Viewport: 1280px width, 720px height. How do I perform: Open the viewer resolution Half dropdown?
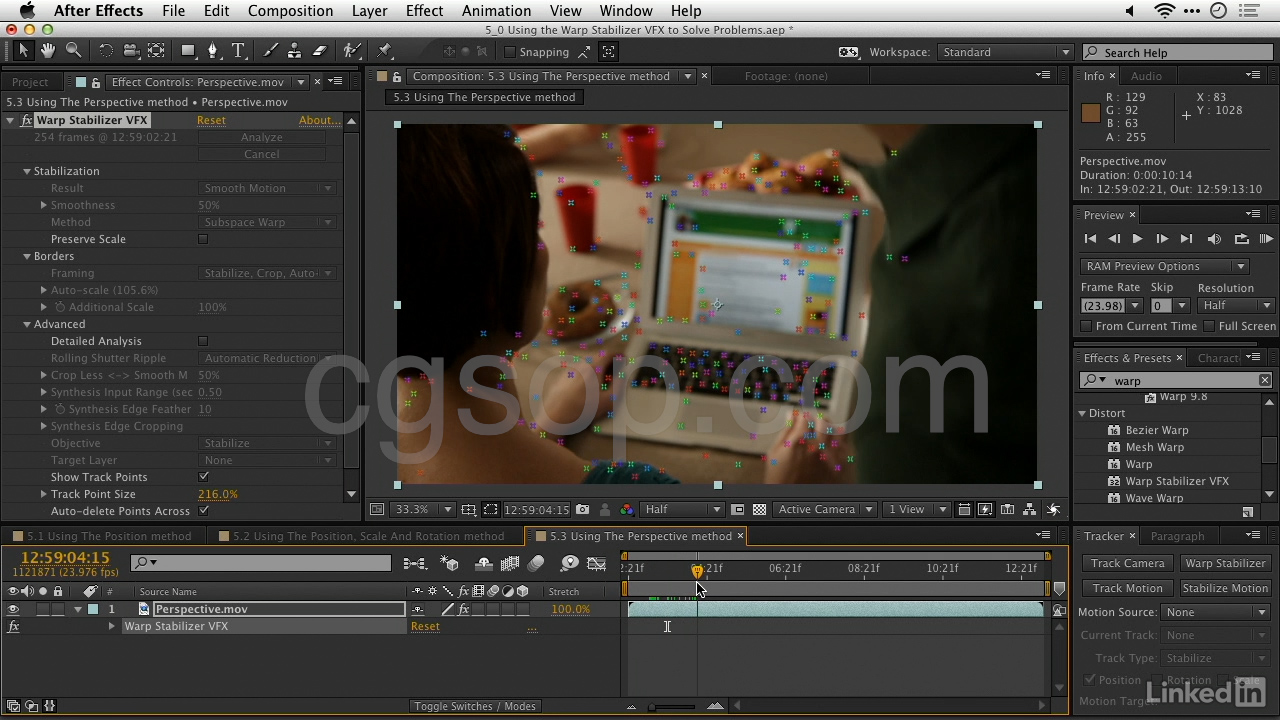(682, 509)
